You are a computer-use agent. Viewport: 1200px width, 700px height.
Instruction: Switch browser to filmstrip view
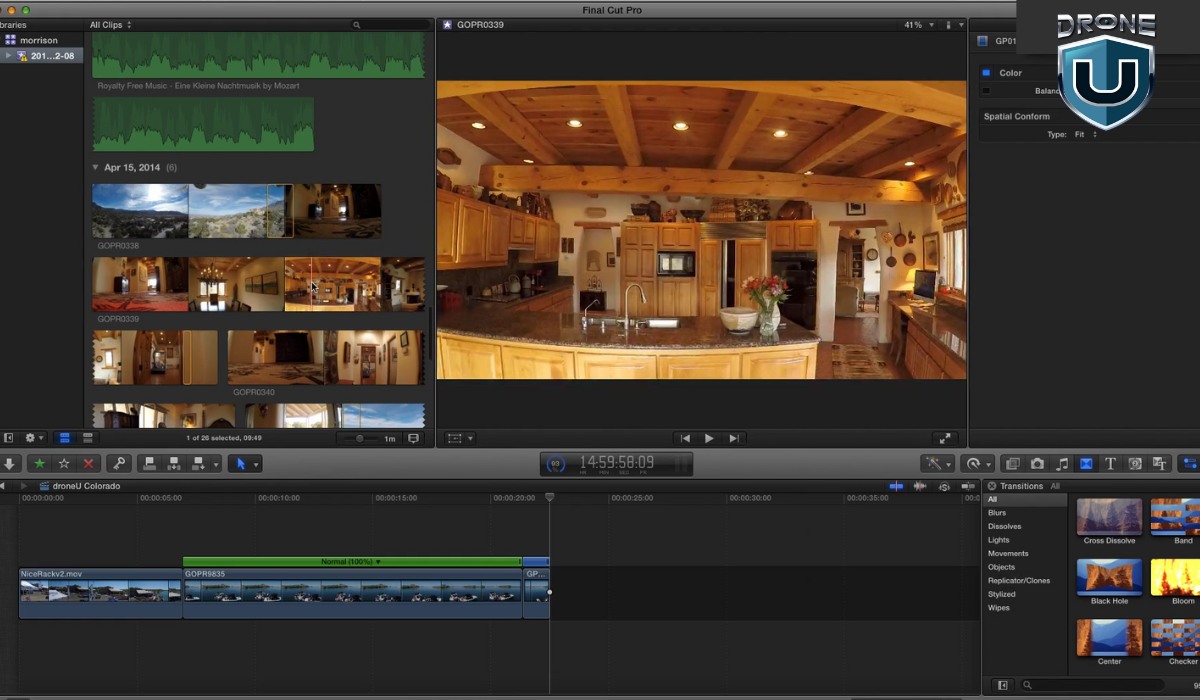[x=65, y=438]
